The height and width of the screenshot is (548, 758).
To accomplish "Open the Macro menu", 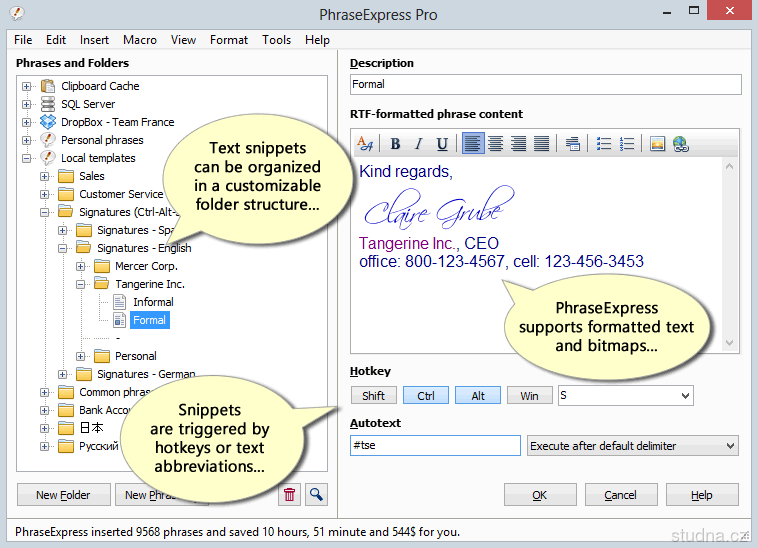I will click(x=140, y=40).
